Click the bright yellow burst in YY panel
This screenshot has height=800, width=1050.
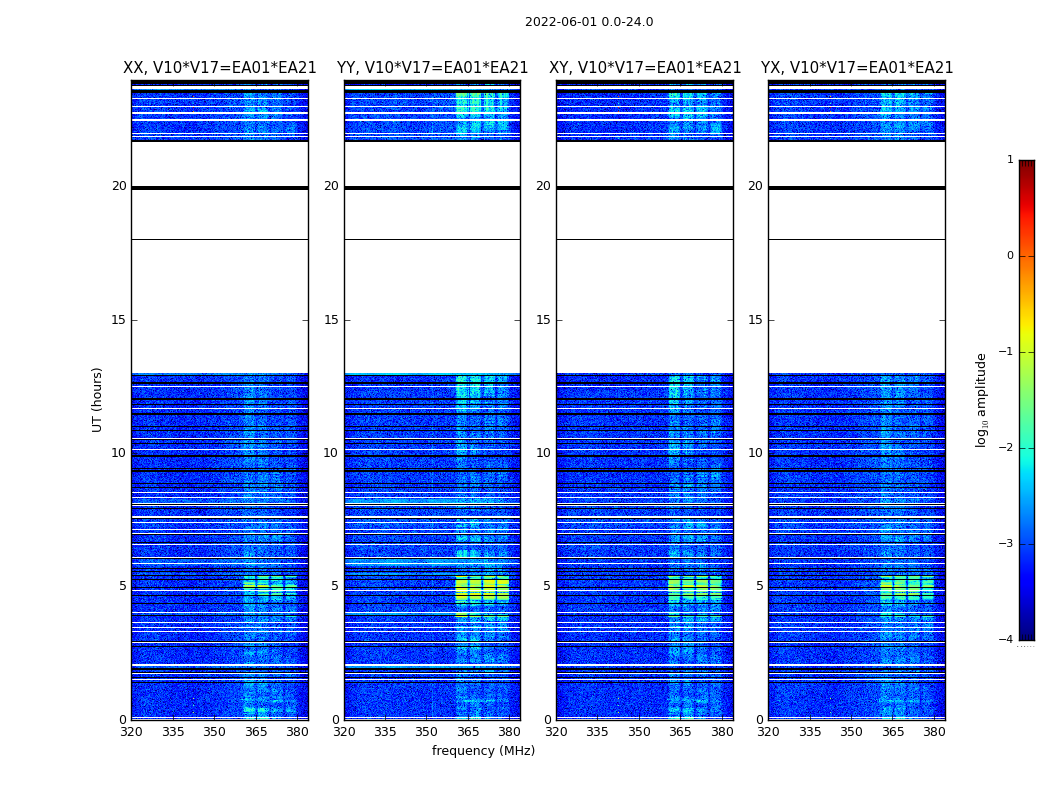(482, 589)
